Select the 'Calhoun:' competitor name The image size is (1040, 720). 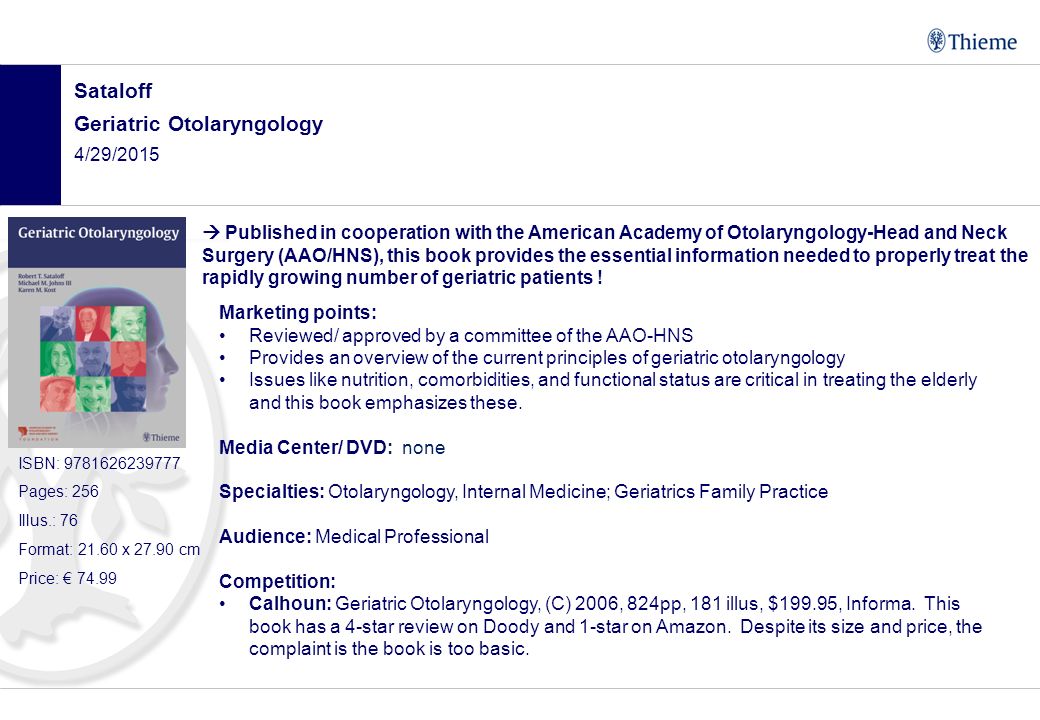[290, 603]
